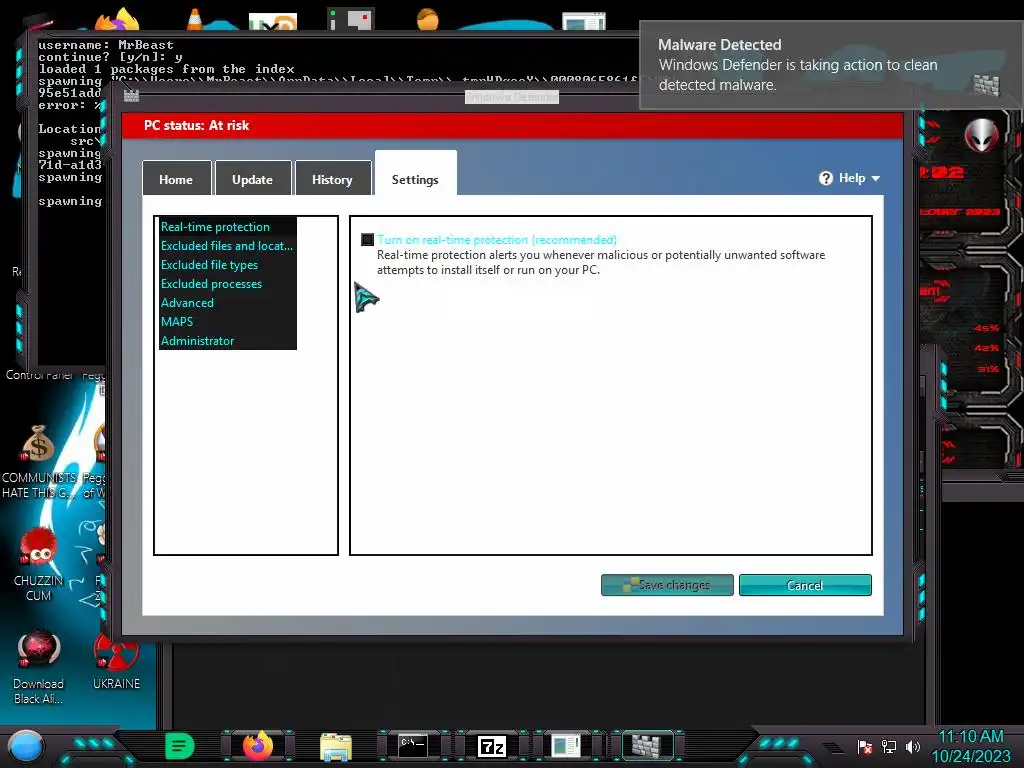Viewport: 1024px width, 768px height.
Task: Launch Firefox from the taskbar
Action: 258,746
